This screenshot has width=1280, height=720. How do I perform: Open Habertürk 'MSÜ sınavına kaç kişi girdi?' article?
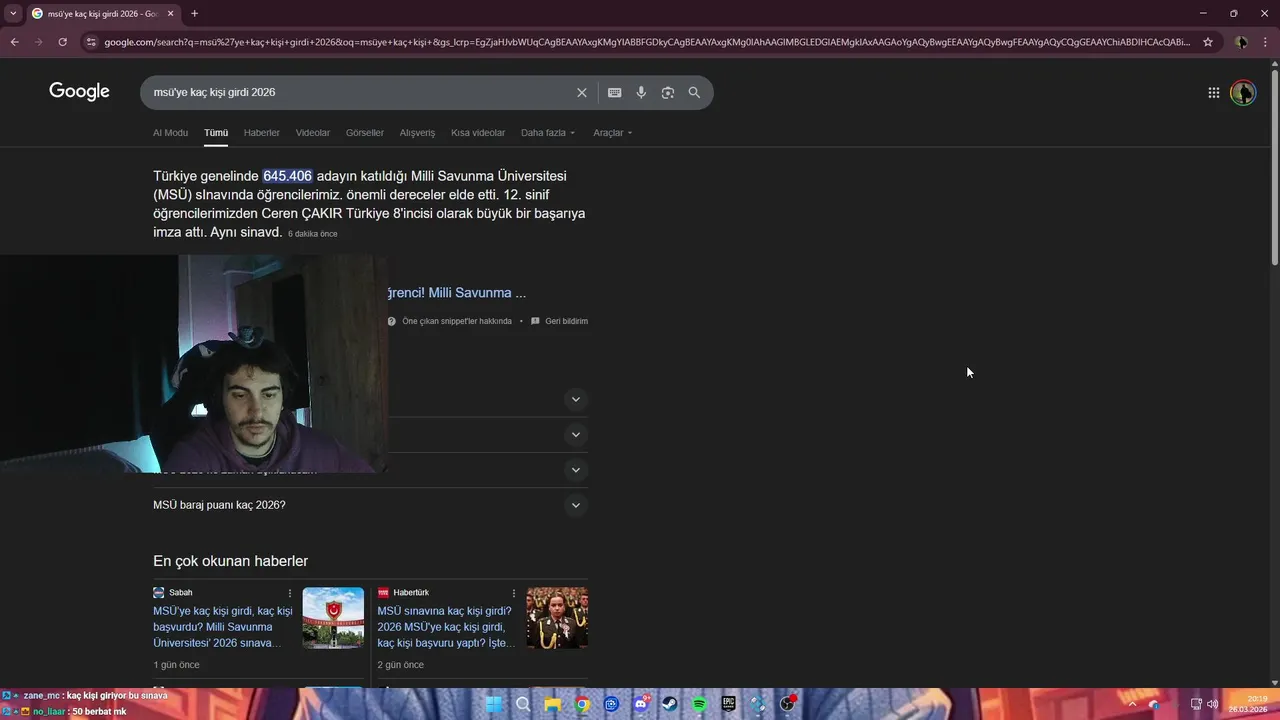(x=447, y=627)
